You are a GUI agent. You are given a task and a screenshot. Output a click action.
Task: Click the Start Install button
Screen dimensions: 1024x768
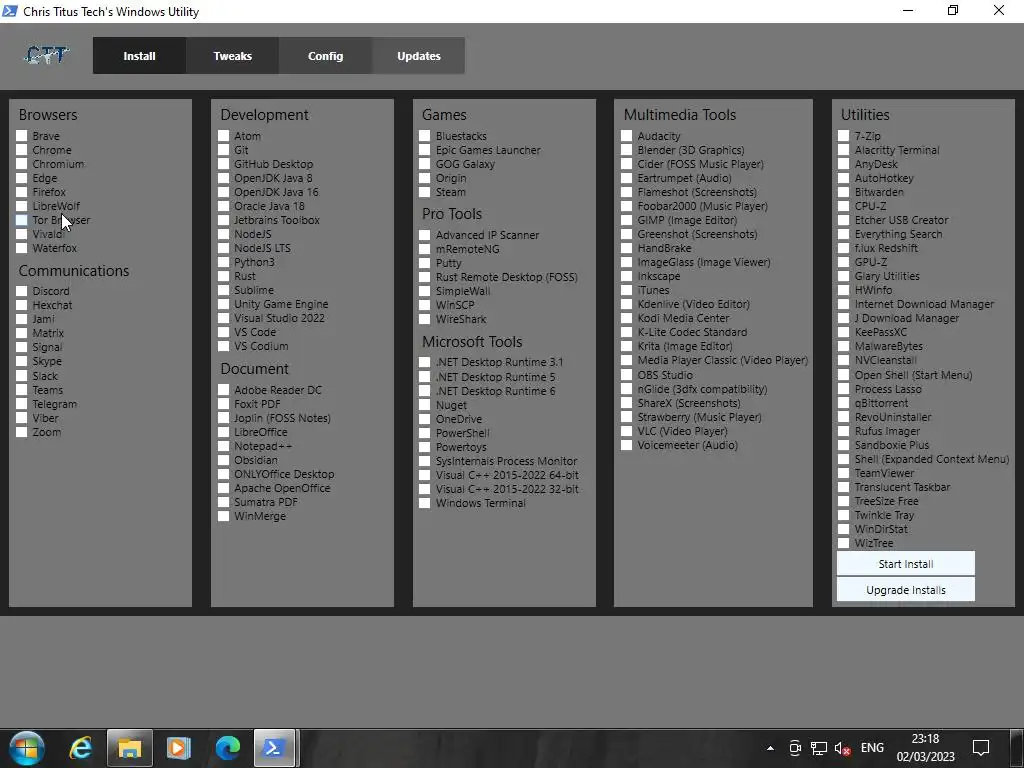905,564
